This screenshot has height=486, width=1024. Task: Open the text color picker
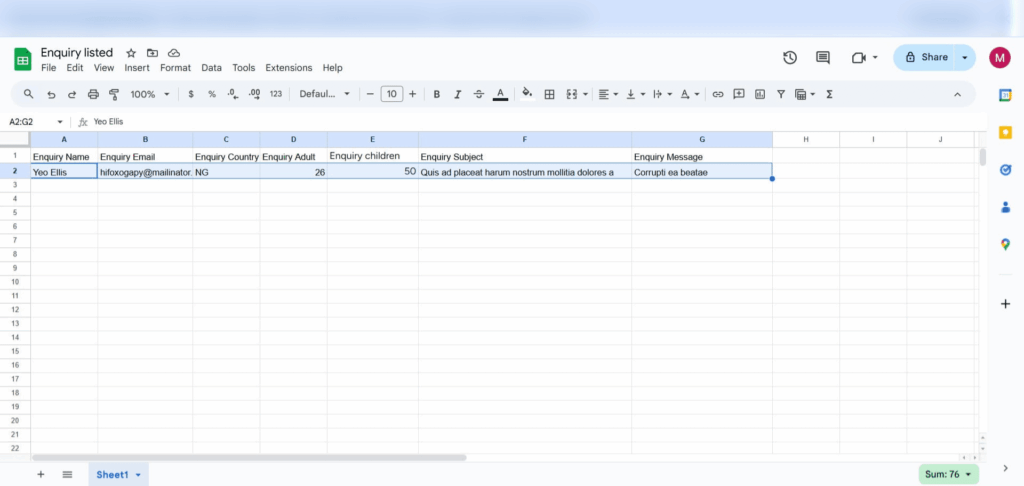(x=500, y=94)
